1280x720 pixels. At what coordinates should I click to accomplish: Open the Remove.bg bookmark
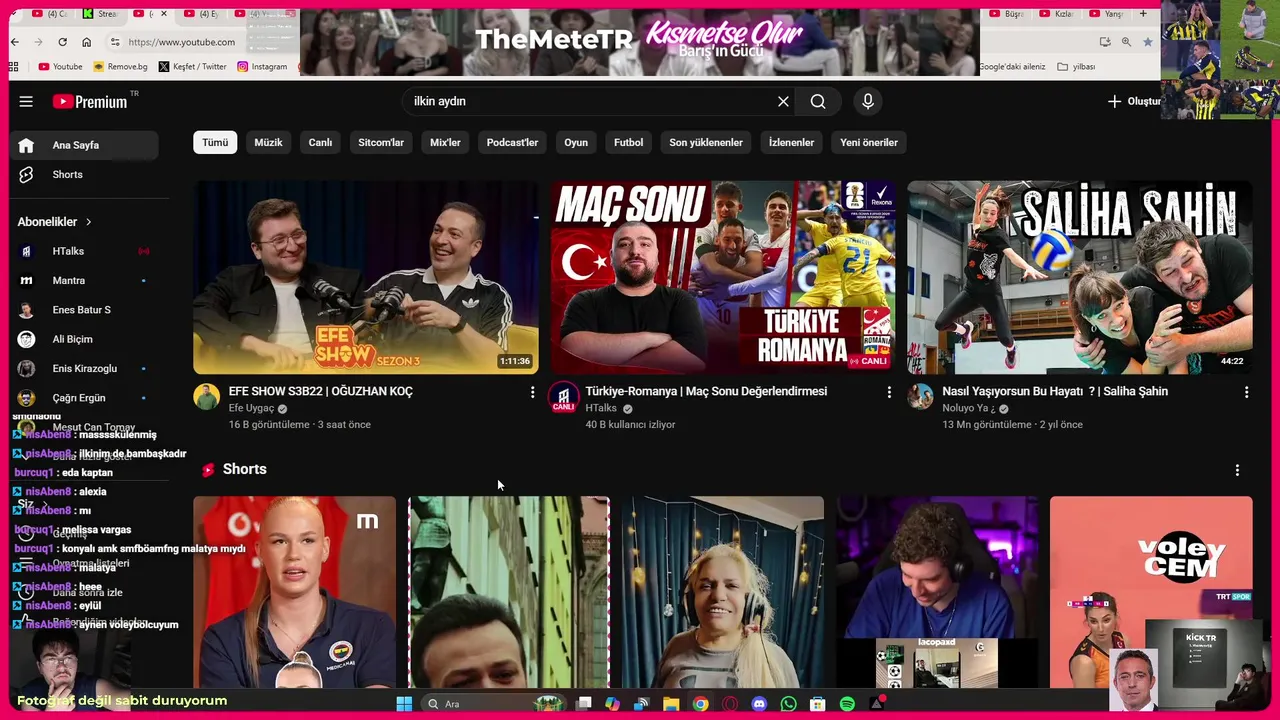pos(120,67)
